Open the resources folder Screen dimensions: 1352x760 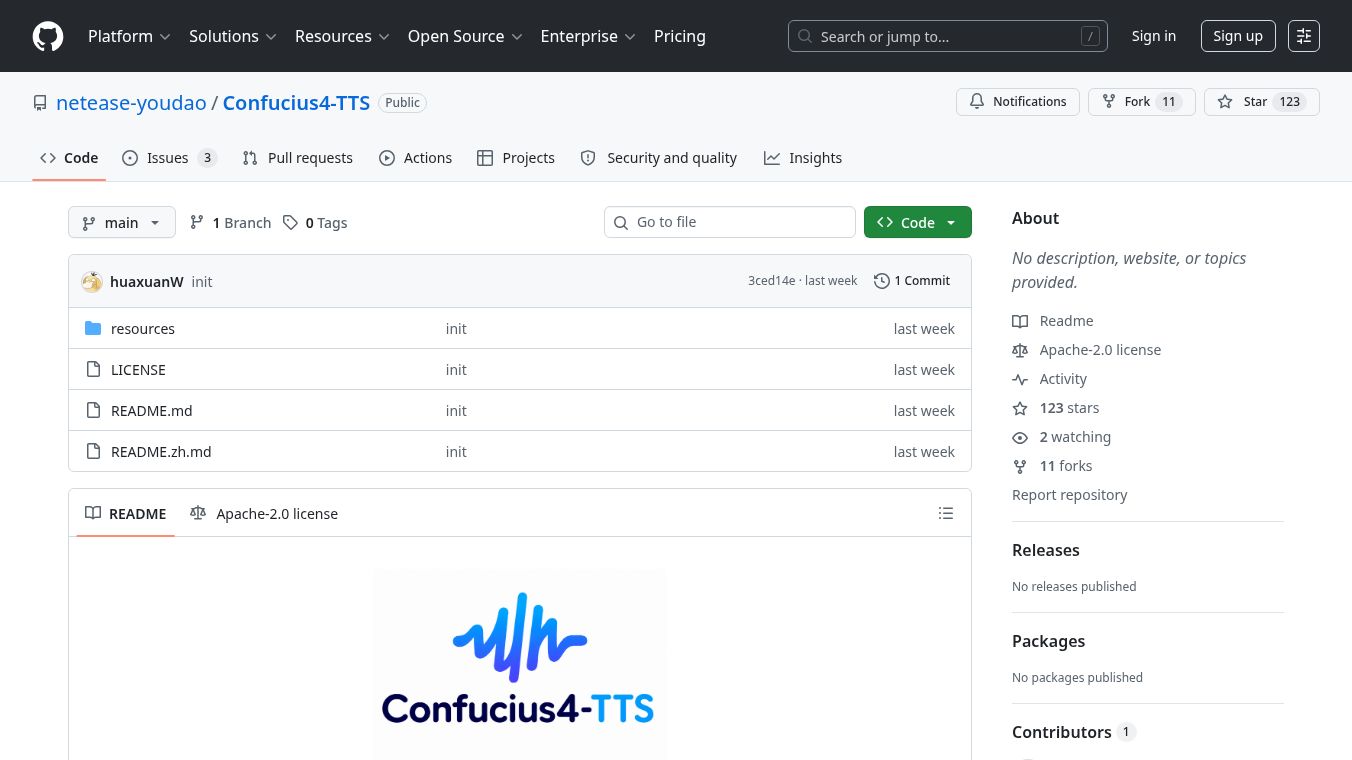coord(143,329)
